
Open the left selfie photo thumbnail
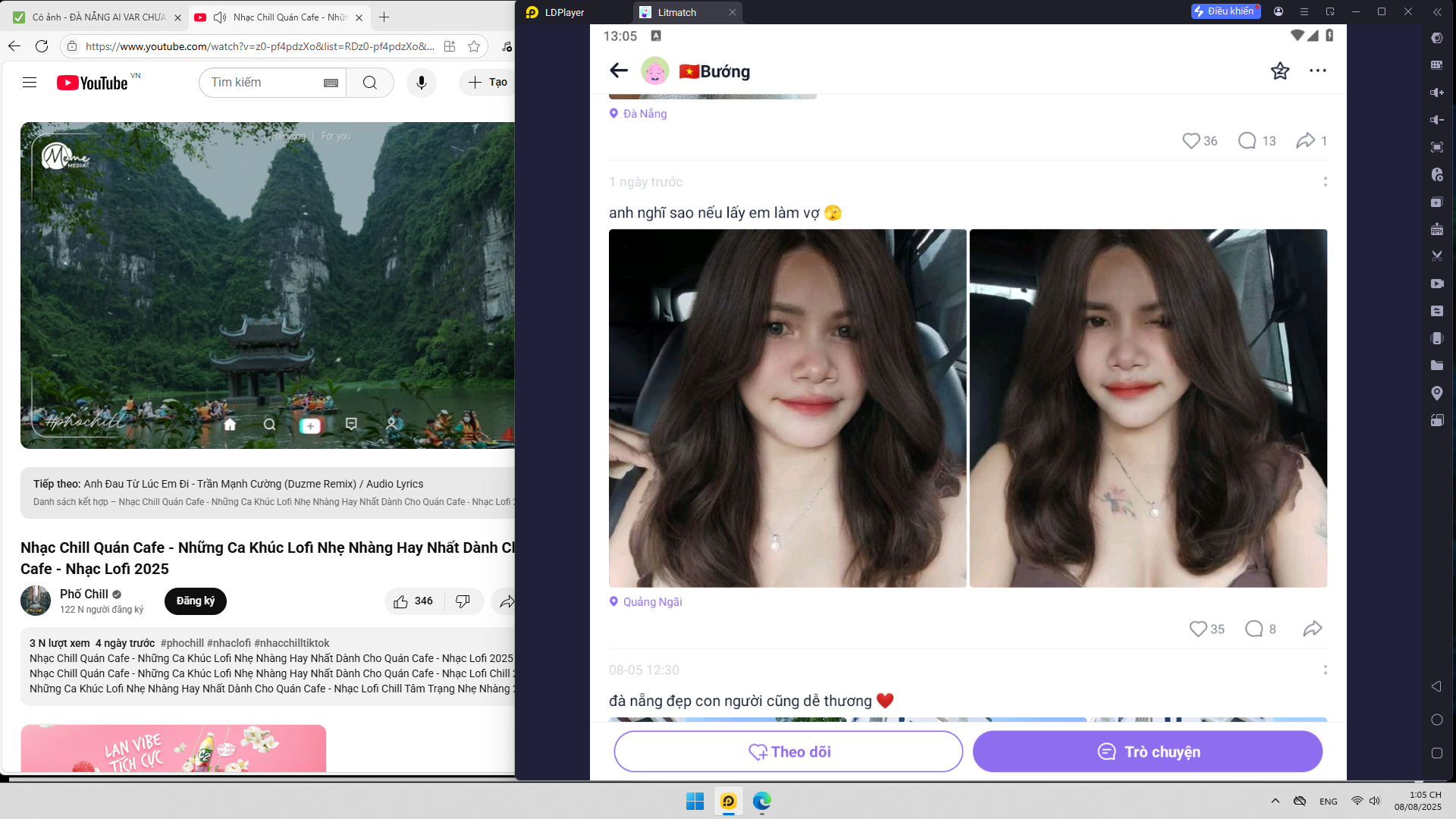coord(787,408)
